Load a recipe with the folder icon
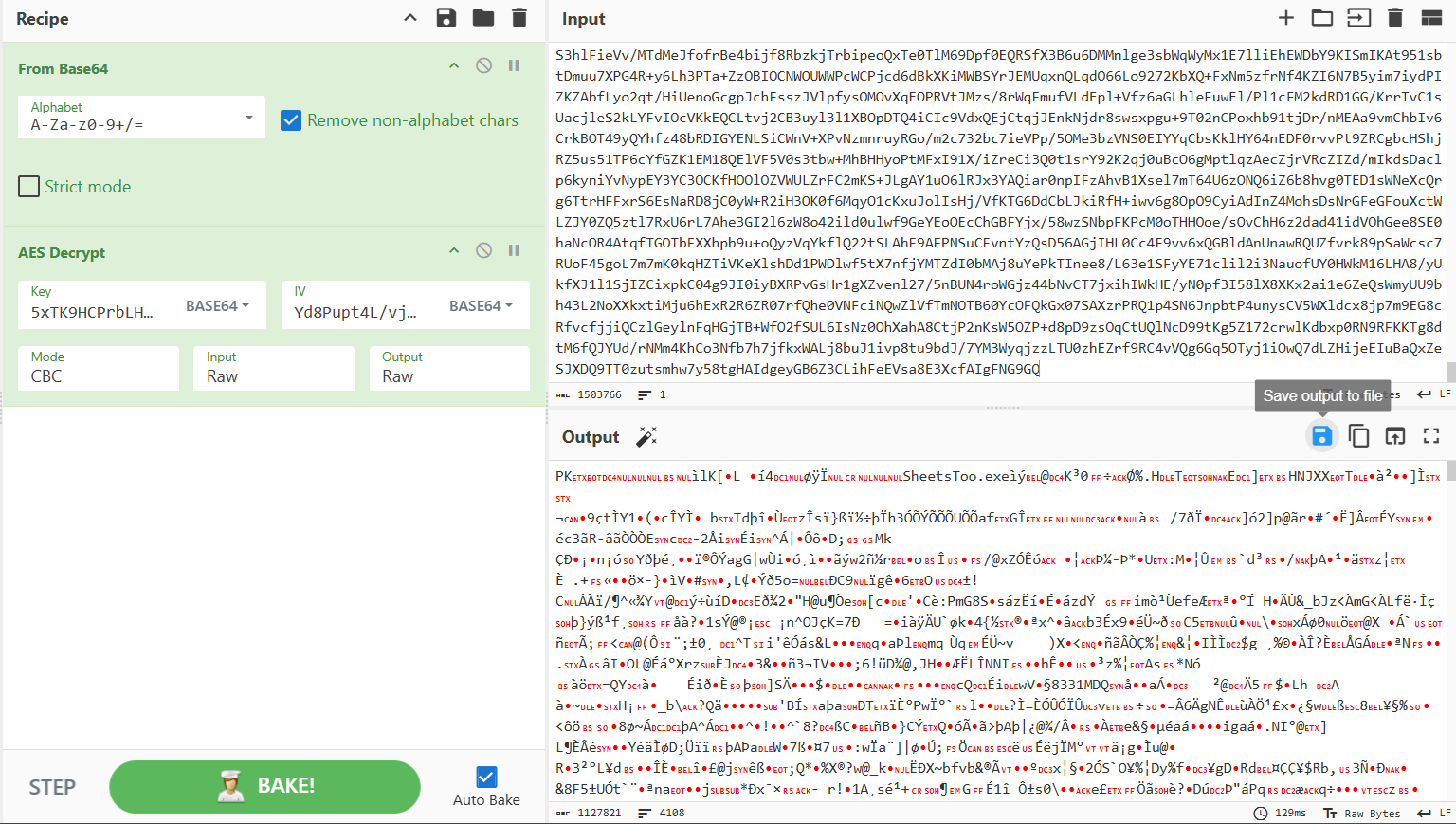 coord(483,18)
